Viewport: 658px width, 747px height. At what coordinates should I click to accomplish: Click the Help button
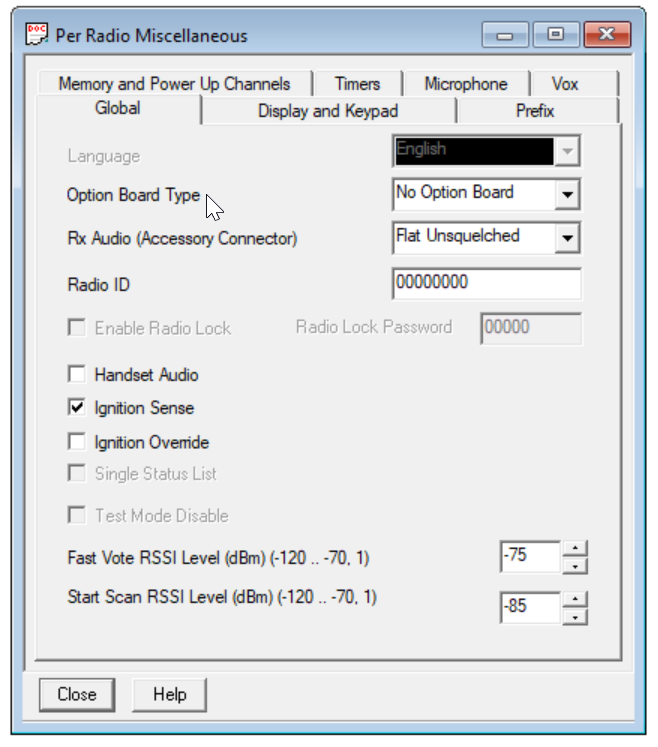point(168,694)
